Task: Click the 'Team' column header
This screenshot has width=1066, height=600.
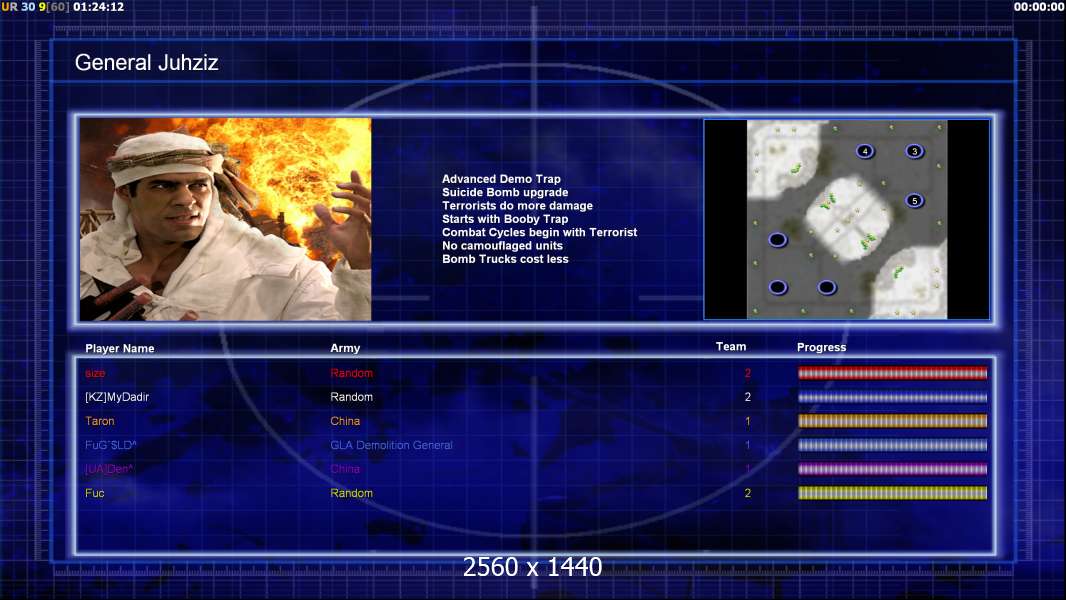Action: click(x=731, y=347)
